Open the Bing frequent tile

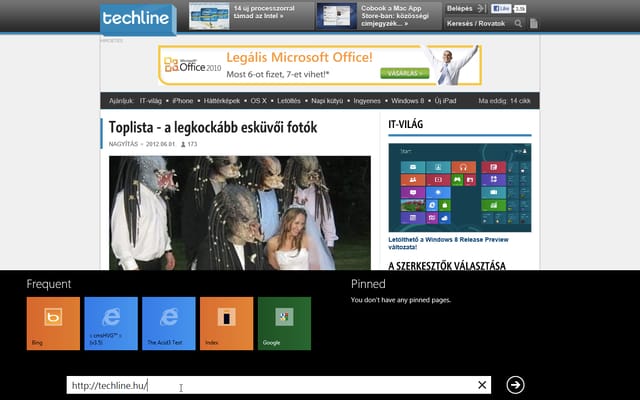pyautogui.click(x=53, y=323)
